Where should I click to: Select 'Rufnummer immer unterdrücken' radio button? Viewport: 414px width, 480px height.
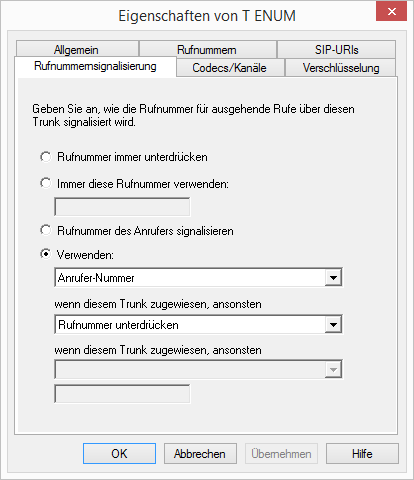(46, 157)
